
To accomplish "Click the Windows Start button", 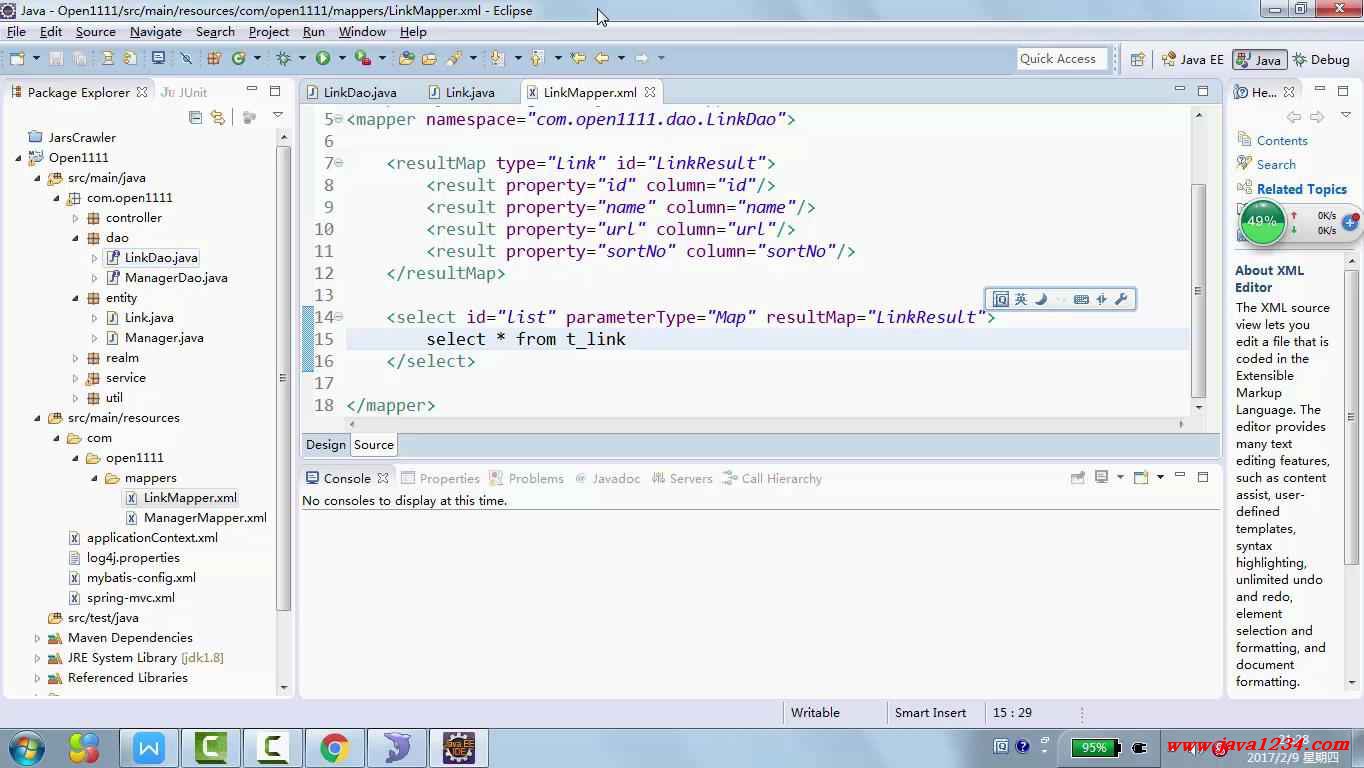I will [x=27, y=747].
